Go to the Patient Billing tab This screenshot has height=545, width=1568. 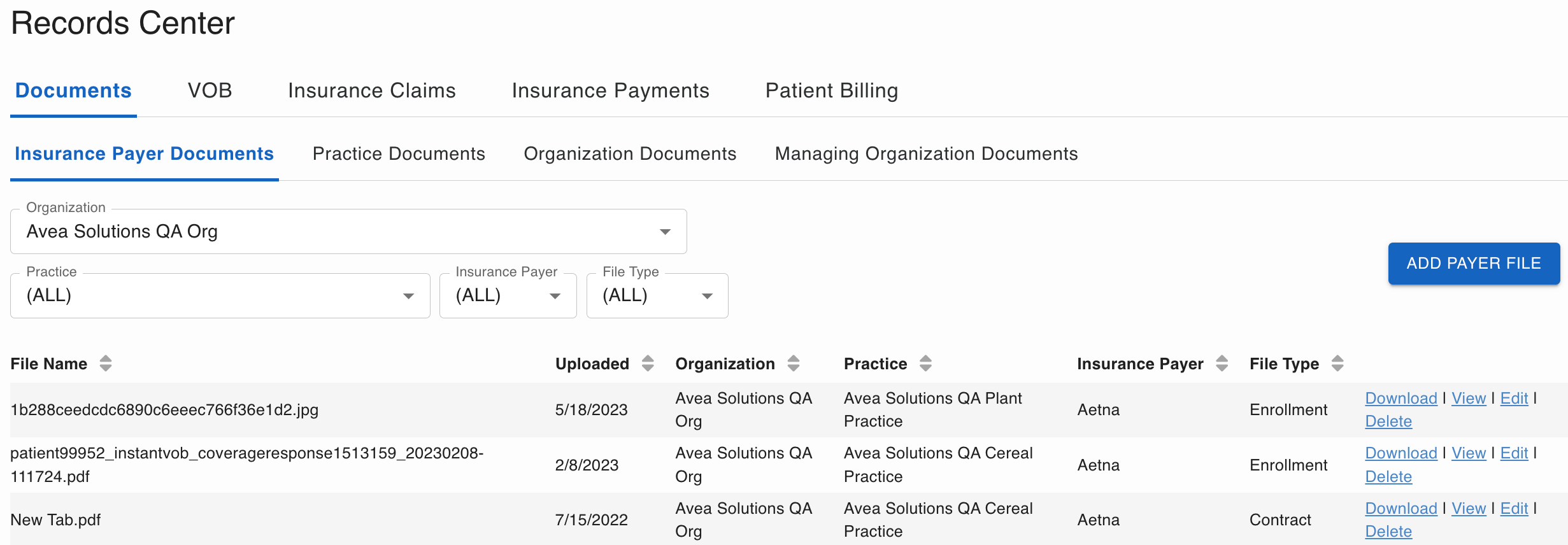coord(831,90)
